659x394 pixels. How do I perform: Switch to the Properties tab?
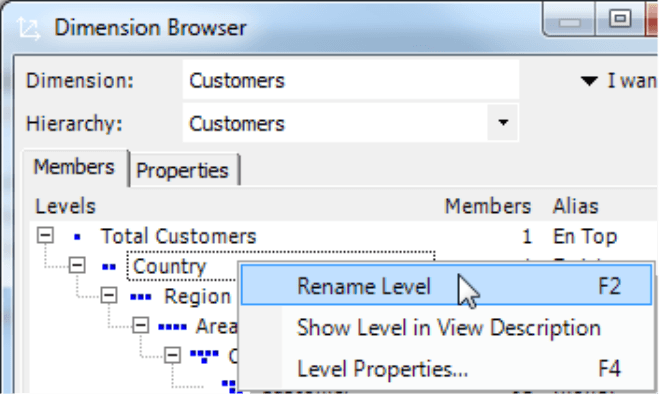click(x=183, y=171)
